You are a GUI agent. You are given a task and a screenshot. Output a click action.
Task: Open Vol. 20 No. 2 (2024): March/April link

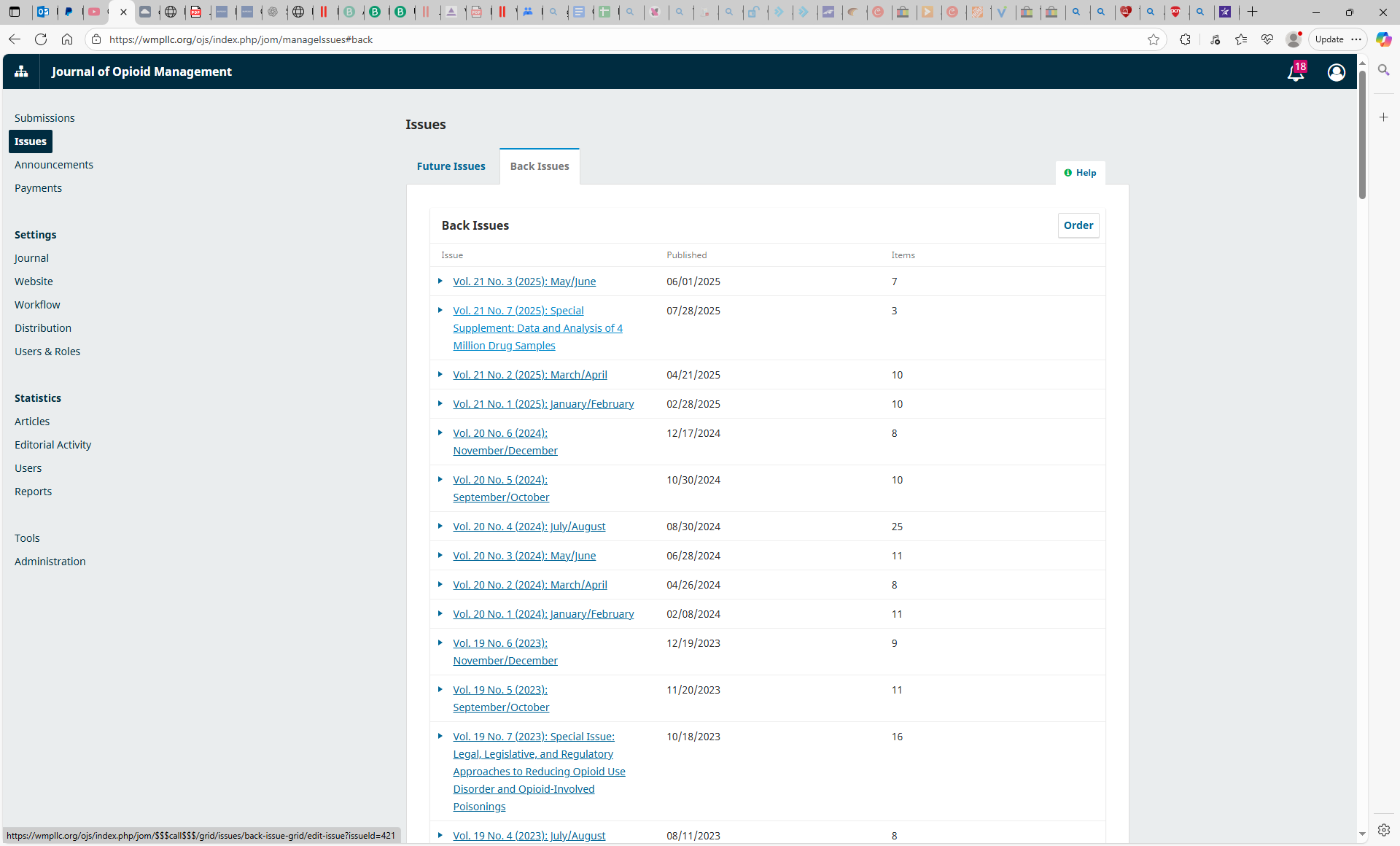(530, 585)
